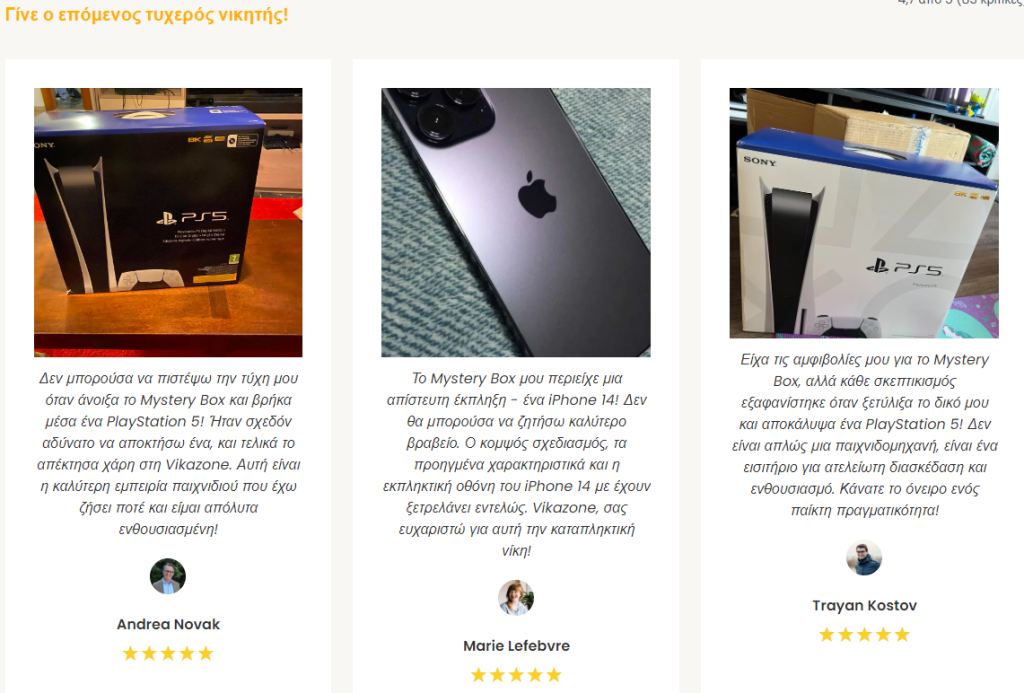Click the first star under Andrea Novak
Screen dimensions: 1024x693
point(131,653)
